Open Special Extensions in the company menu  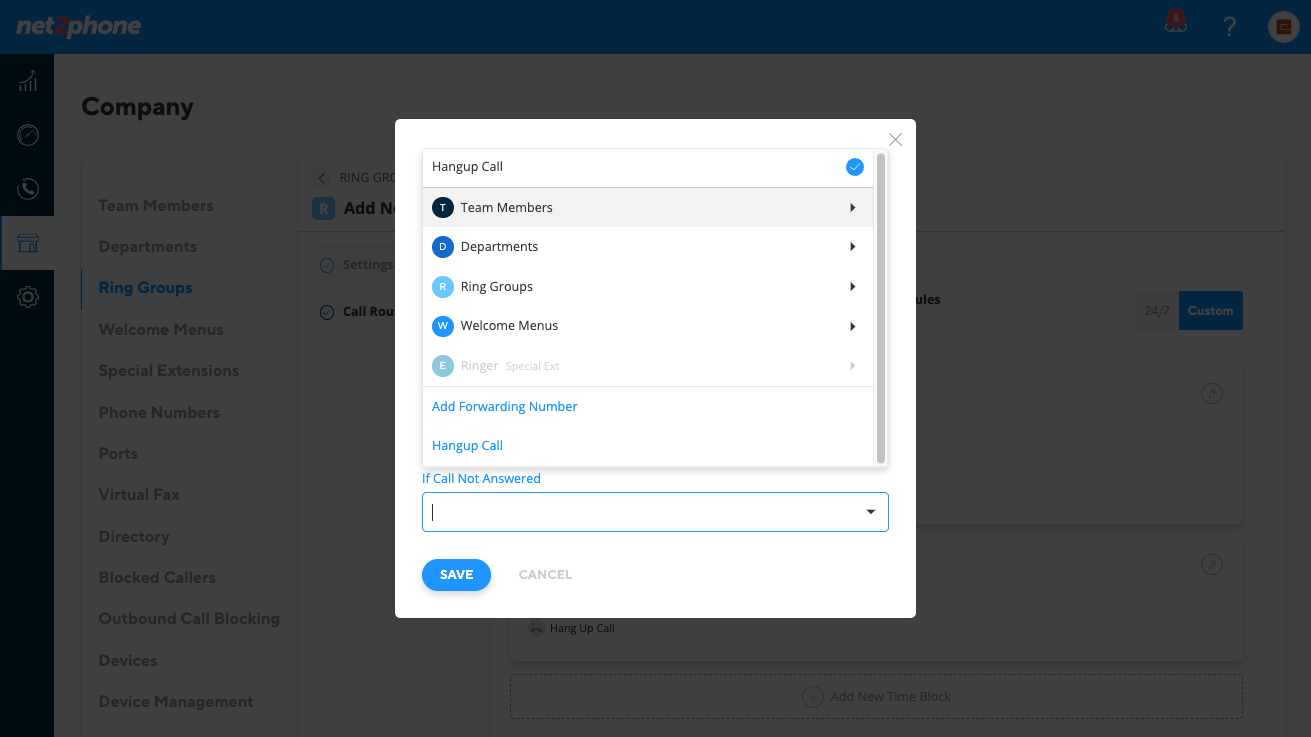169,370
